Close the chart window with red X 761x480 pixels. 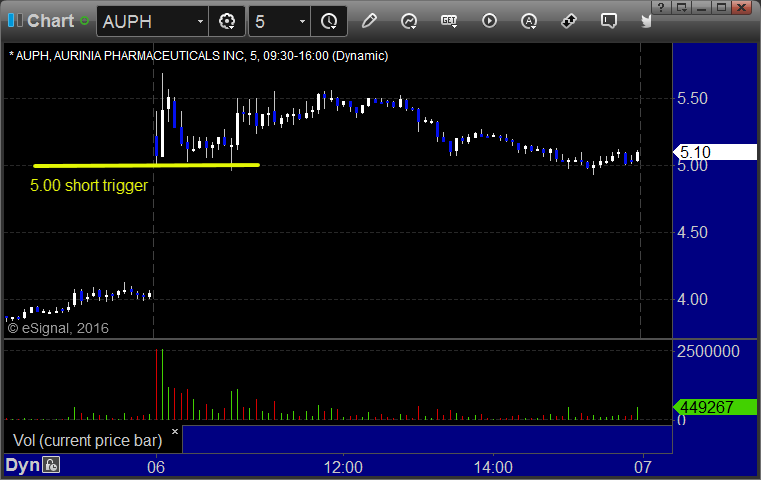(742, 7)
